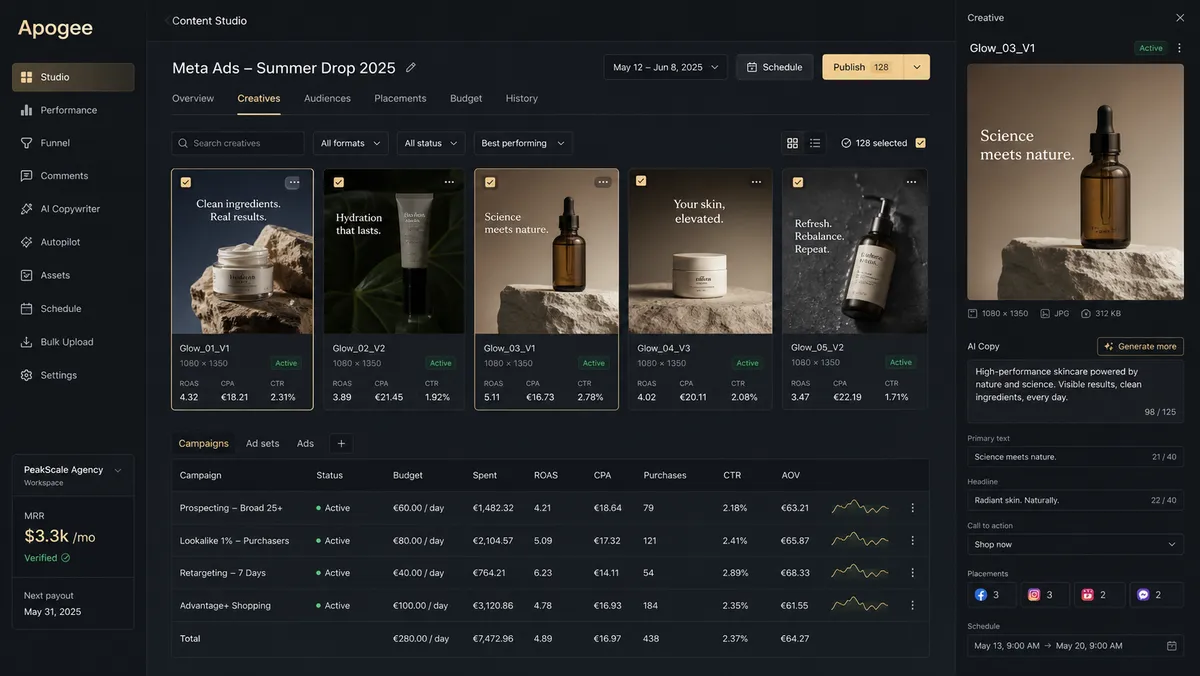Edit the Headline field Radiant skin. Naturally.

pos(1075,500)
